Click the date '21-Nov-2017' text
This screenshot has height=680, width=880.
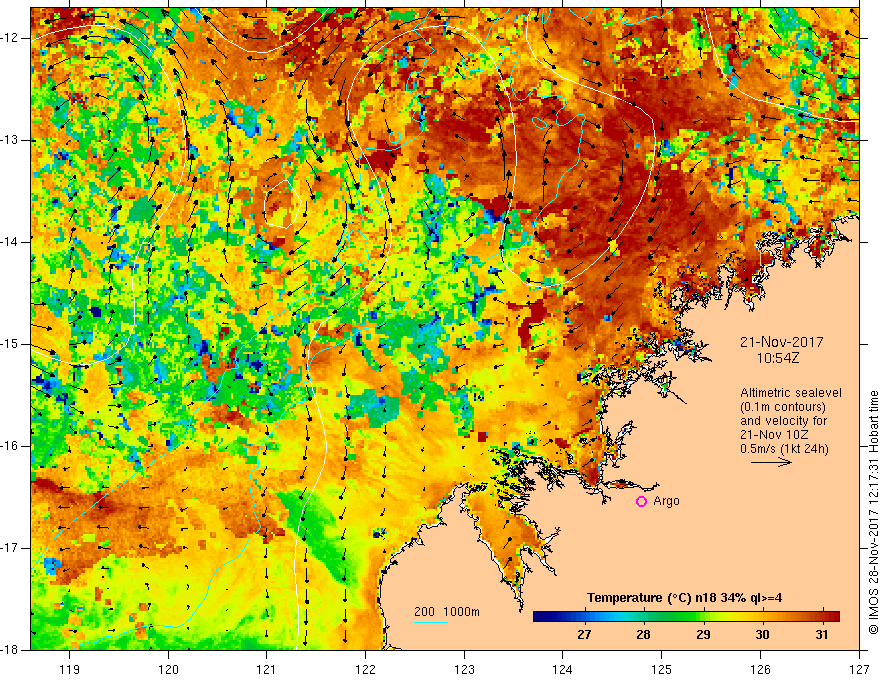click(x=781, y=342)
